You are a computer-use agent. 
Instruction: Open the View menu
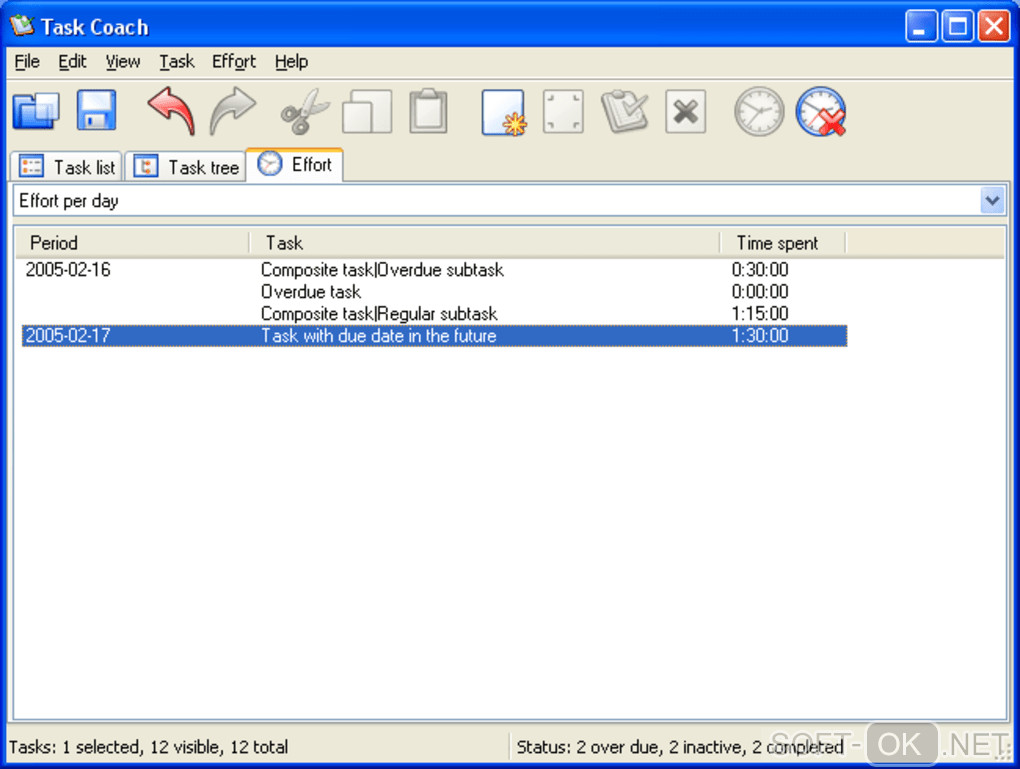(123, 62)
